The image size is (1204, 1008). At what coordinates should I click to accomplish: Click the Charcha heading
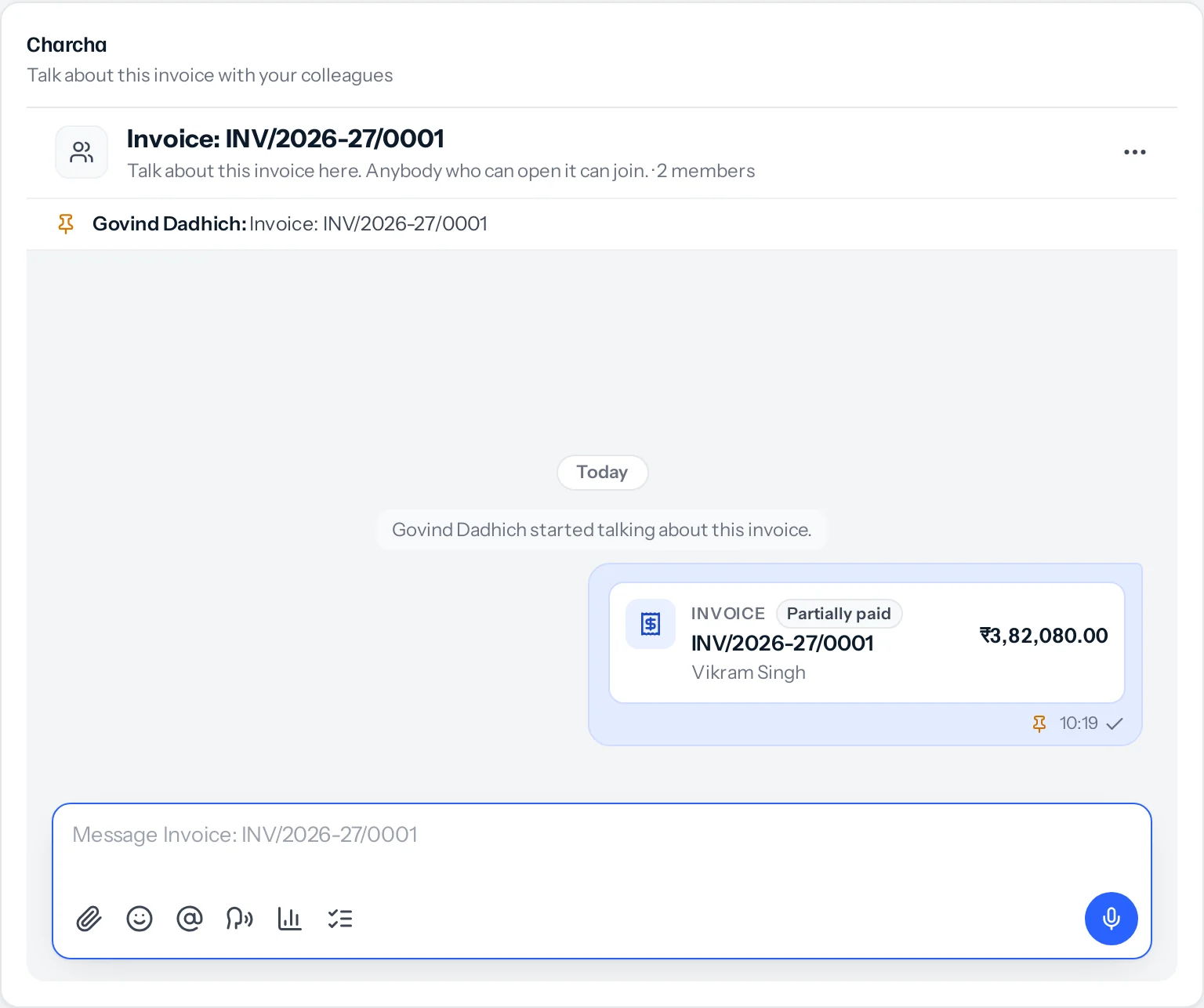coord(67,45)
